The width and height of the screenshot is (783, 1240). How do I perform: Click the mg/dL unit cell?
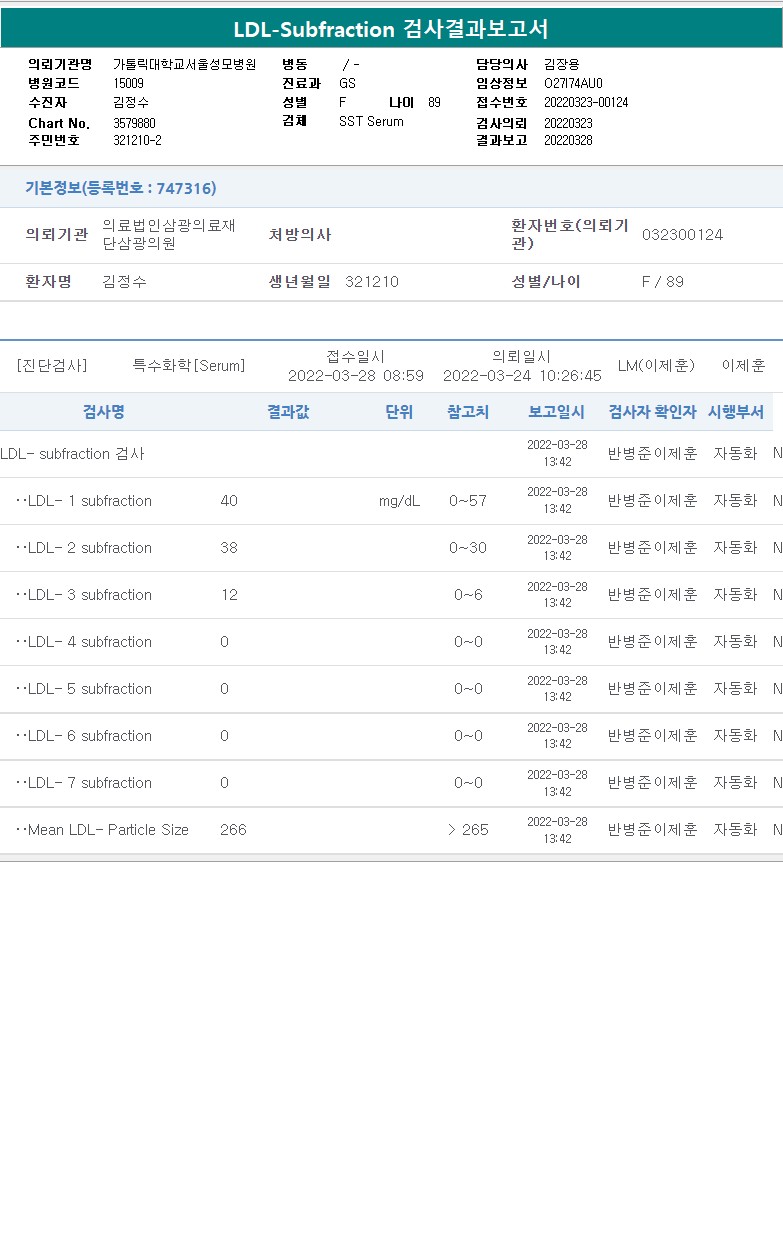click(x=399, y=501)
